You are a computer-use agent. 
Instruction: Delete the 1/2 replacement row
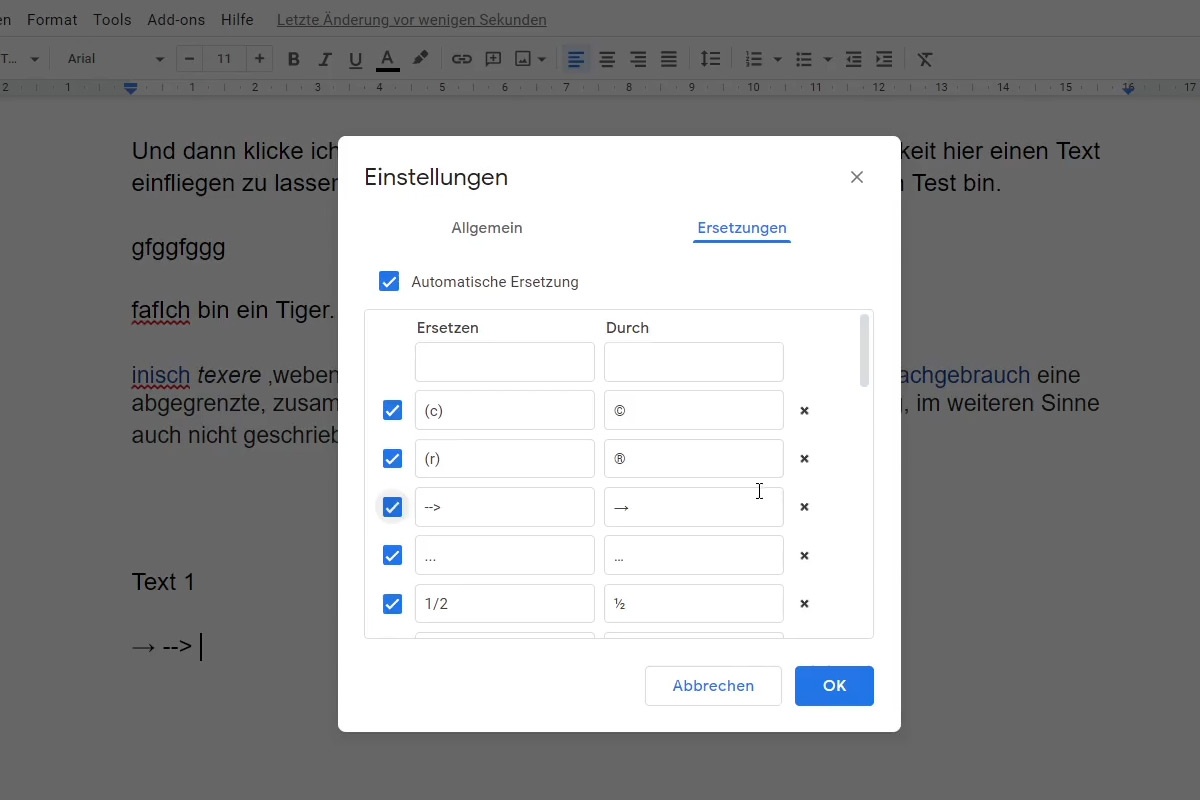pyautogui.click(x=804, y=604)
